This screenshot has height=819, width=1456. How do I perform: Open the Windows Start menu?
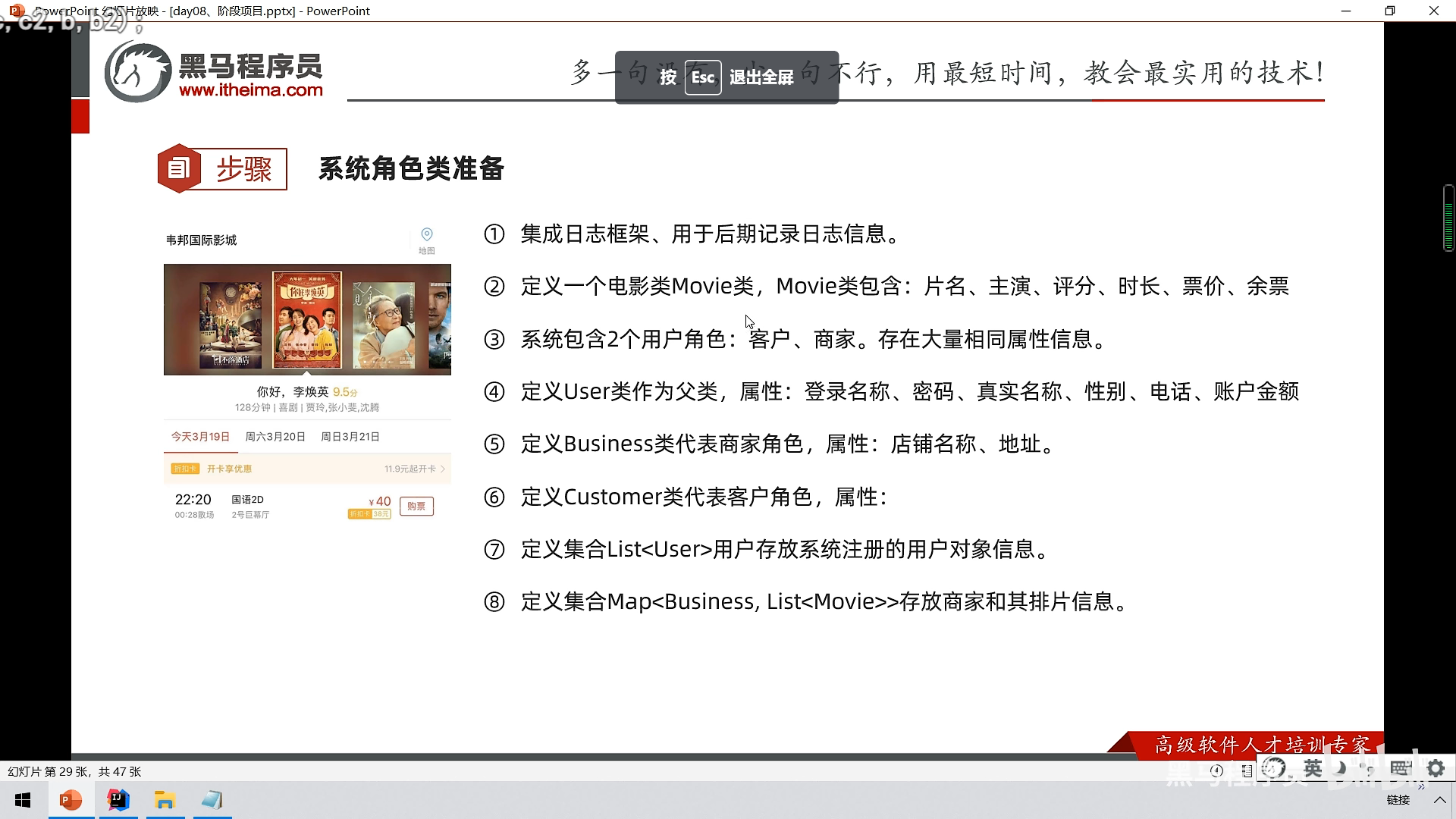23,800
